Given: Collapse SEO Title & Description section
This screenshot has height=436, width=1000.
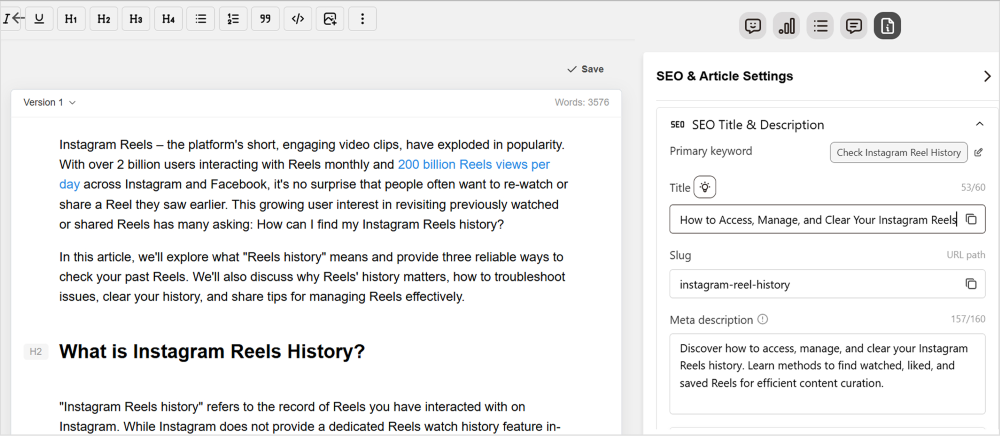Looking at the screenshot, I should (x=979, y=124).
